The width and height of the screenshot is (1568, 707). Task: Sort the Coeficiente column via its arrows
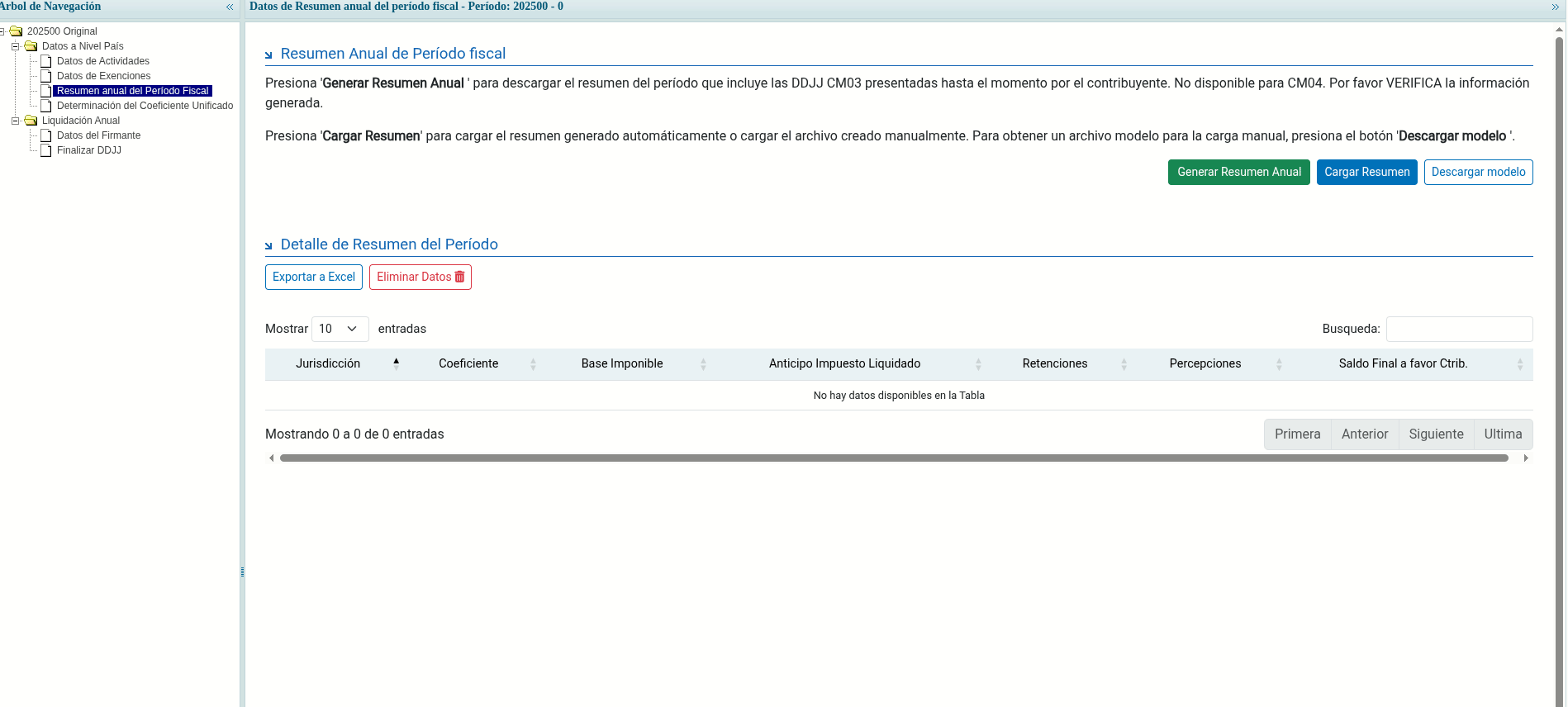point(533,363)
